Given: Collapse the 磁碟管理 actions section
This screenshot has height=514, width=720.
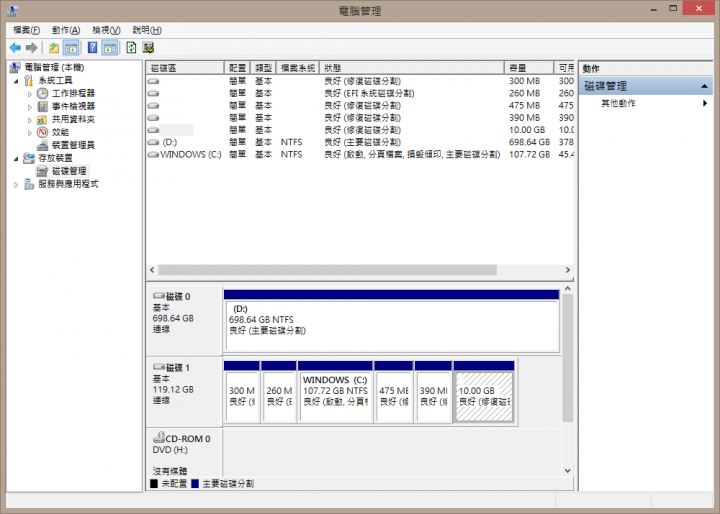Looking at the screenshot, I should point(704,86).
